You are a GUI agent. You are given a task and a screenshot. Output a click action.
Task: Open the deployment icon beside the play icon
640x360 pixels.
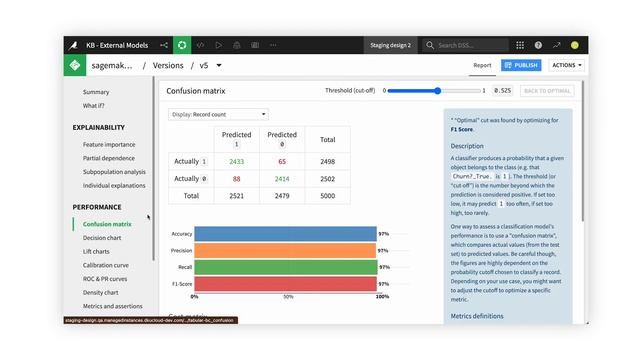(x=237, y=45)
